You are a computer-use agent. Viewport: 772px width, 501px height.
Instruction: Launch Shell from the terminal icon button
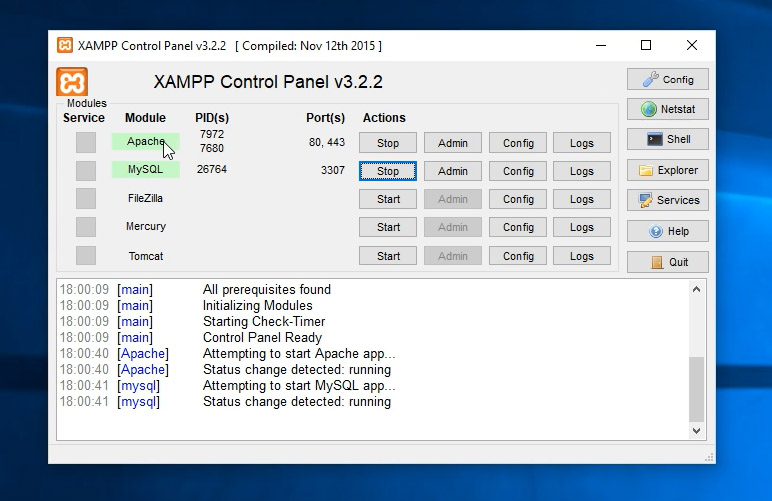tap(667, 139)
